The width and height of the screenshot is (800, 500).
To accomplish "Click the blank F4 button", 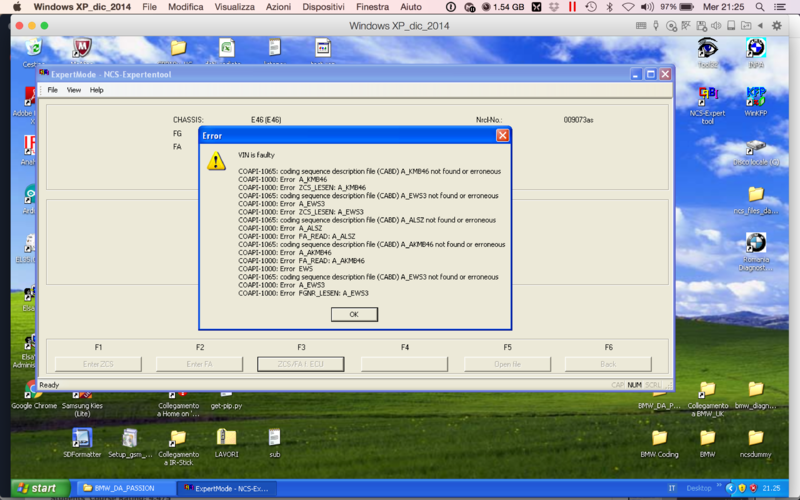I will click(x=404, y=364).
